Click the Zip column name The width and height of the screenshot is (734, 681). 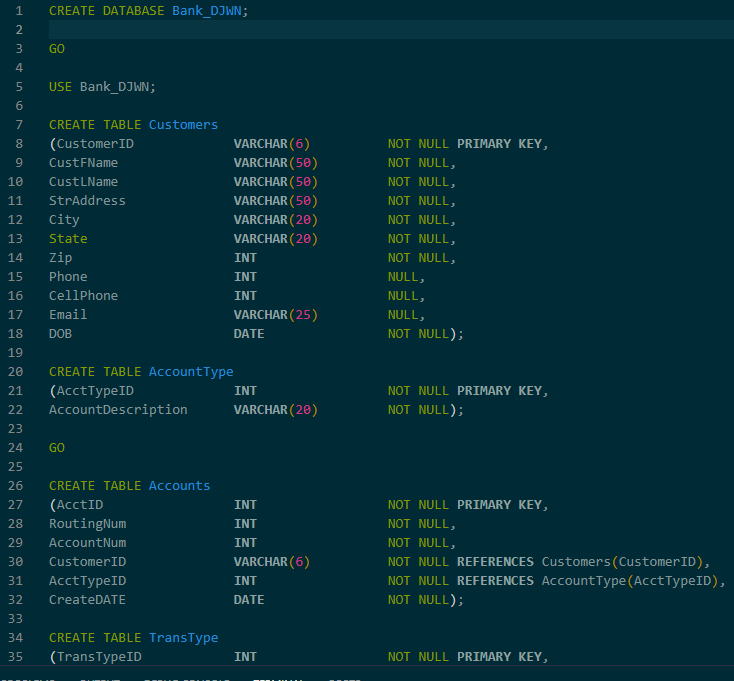[x=60, y=258]
